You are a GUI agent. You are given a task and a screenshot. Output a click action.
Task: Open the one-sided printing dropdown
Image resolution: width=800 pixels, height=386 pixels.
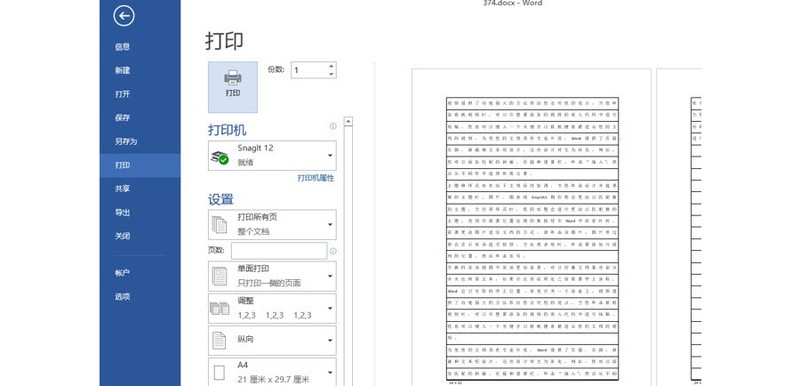point(272,276)
